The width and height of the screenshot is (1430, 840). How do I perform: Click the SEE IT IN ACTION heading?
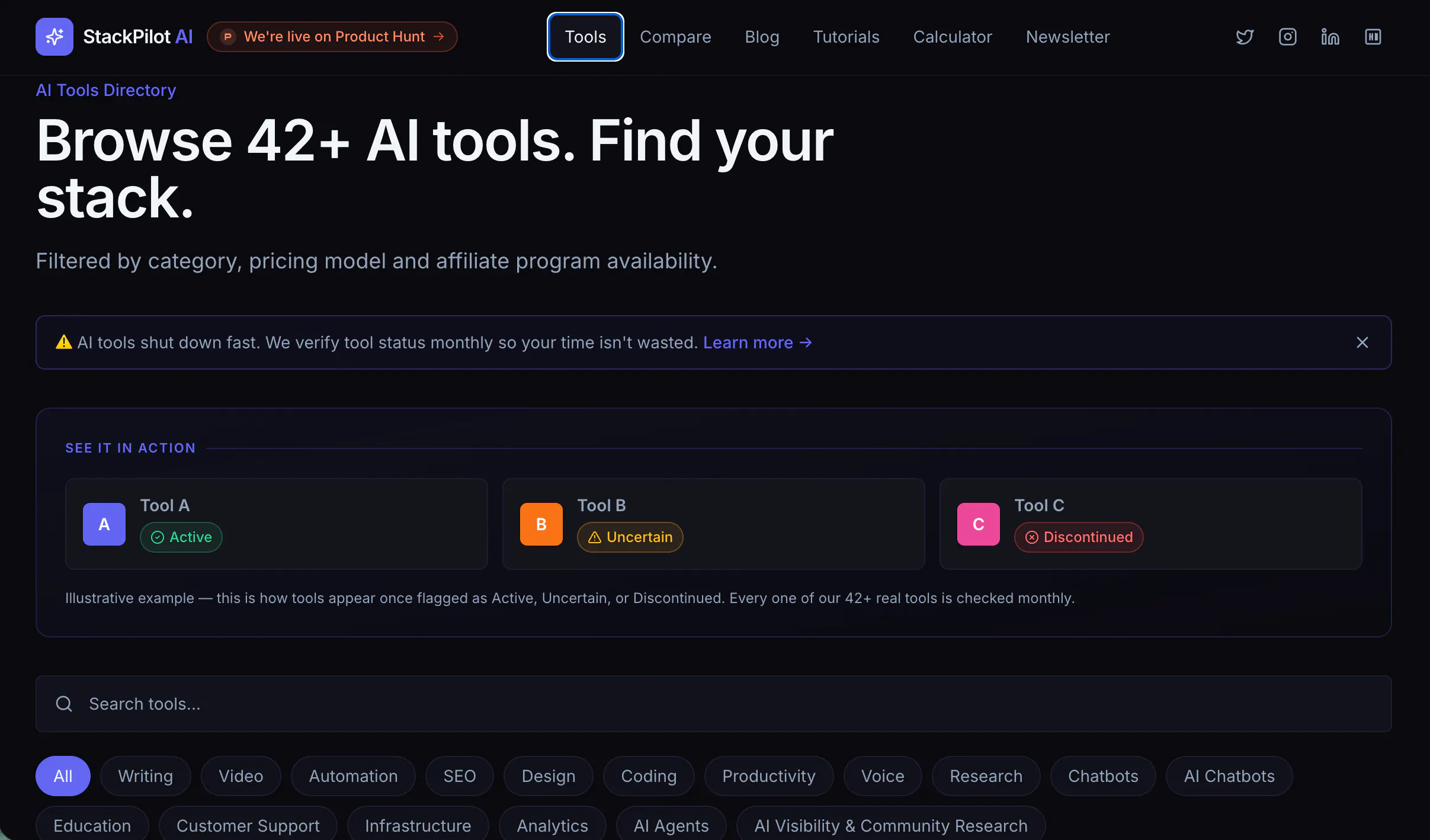pos(130,448)
